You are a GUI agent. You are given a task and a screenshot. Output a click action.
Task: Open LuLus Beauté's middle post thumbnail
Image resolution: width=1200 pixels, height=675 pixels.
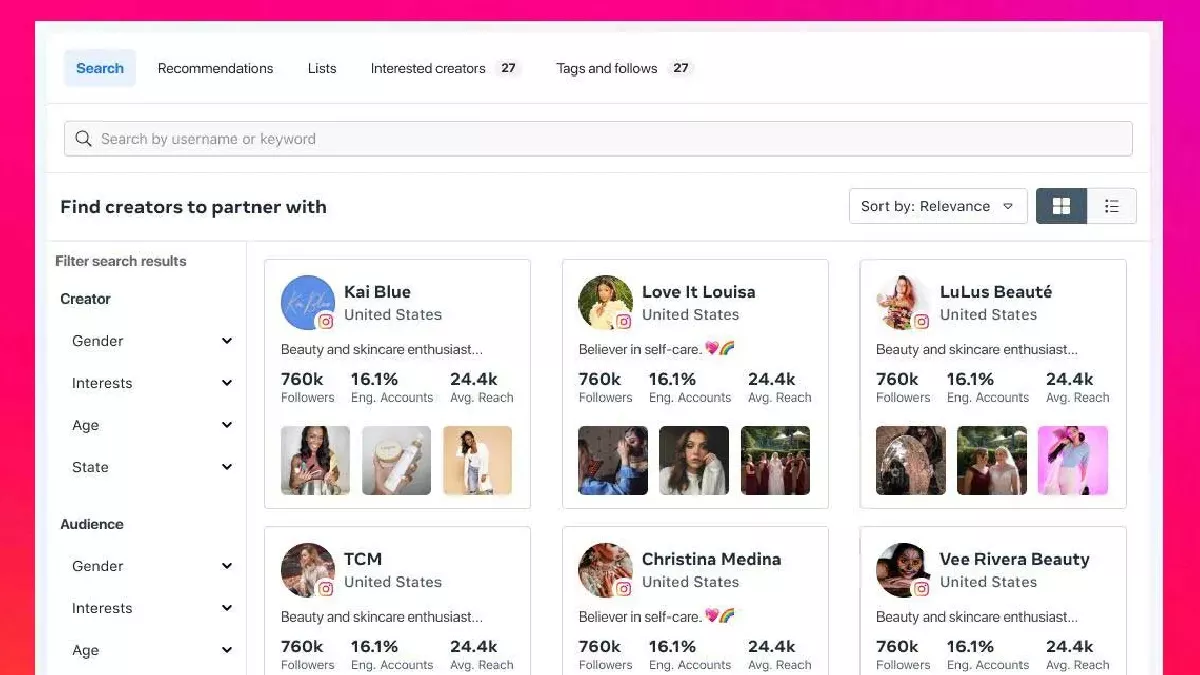(x=992, y=460)
